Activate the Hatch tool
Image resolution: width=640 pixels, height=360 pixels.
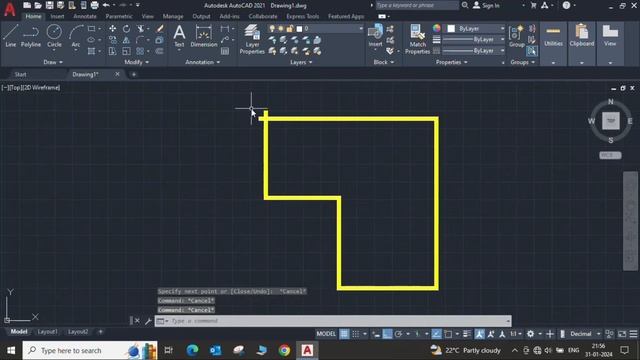pos(91,51)
